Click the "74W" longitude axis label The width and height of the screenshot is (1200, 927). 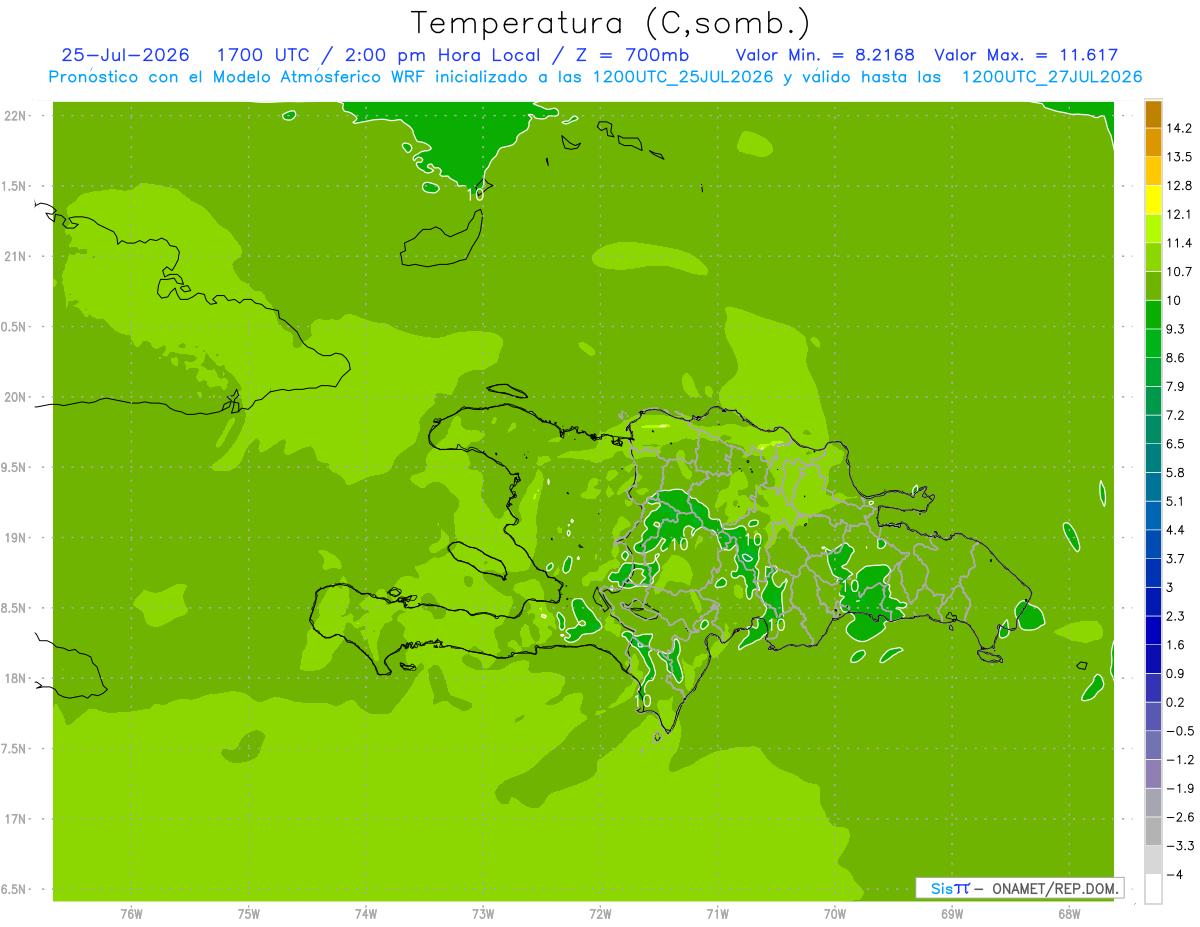tap(366, 914)
